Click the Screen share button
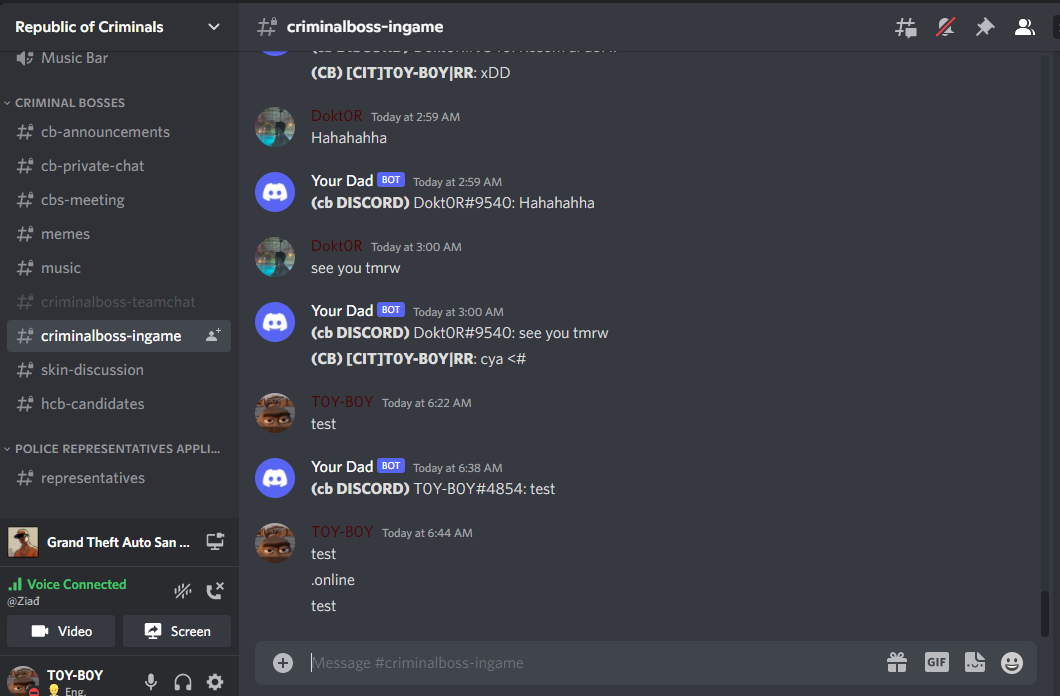The image size is (1060, 696). [177, 631]
